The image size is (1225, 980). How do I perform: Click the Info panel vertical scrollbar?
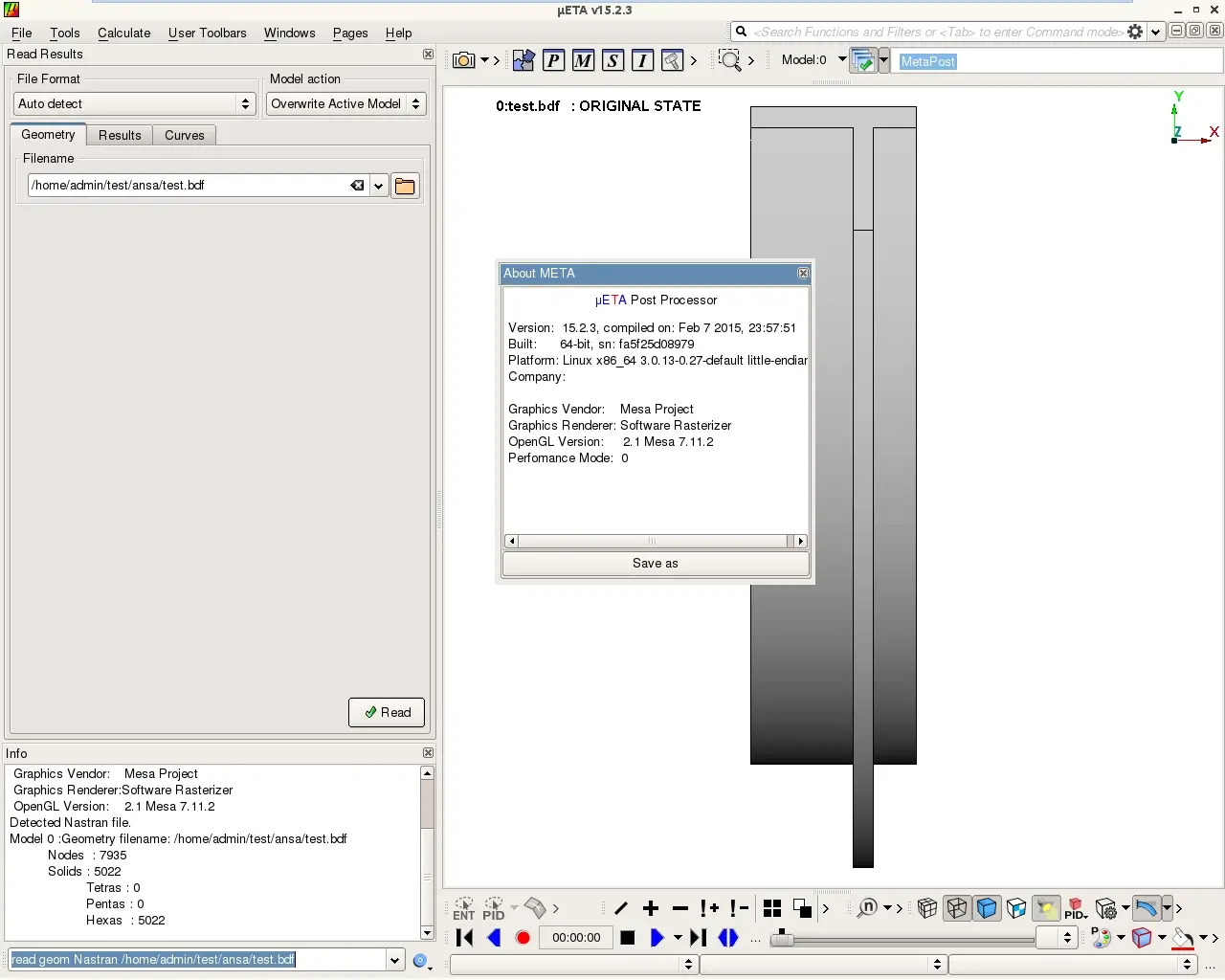click(x=427, y=853)
